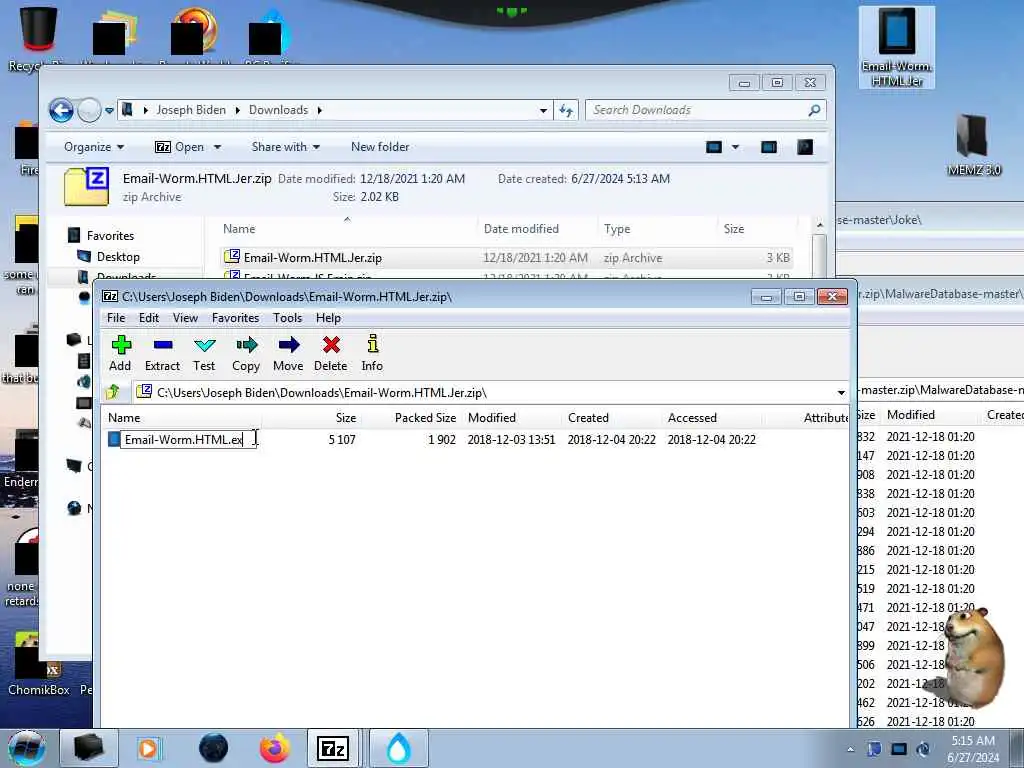The height and width of the screenshot is (768, 1024).
Task: Click Desktop in Explorer sidebar
Action: click(x=118, y=257)
